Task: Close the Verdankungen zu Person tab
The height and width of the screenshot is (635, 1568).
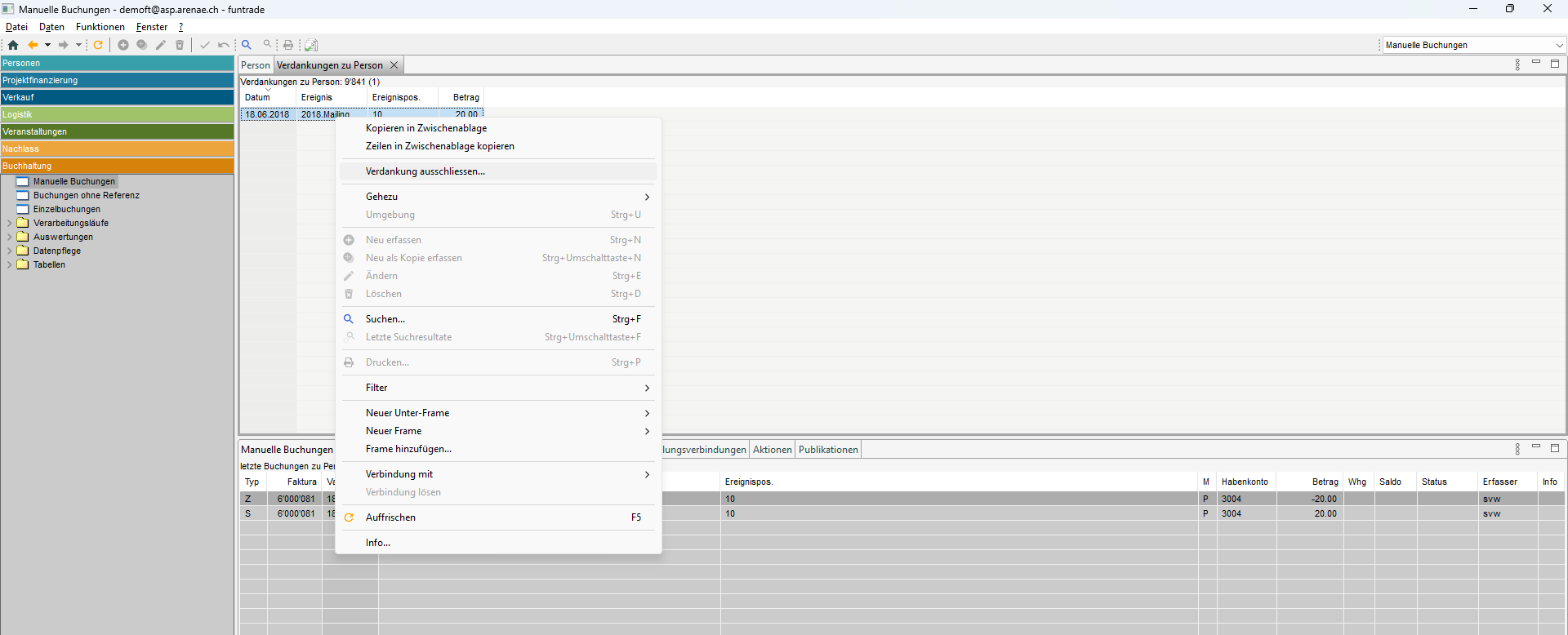Action: coord(394,65)
